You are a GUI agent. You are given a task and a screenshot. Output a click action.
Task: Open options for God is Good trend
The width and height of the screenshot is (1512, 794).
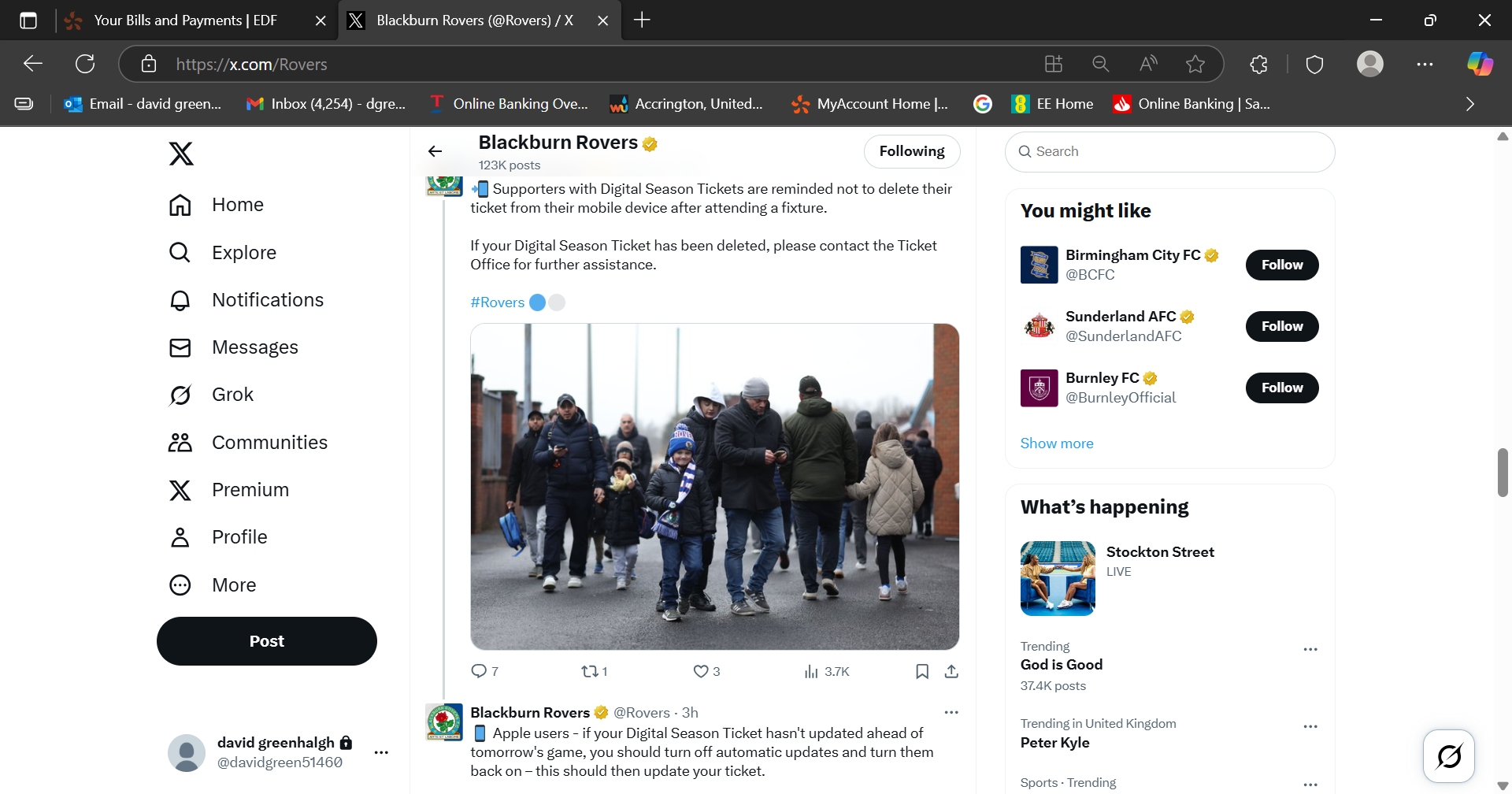click(1310, 650)
